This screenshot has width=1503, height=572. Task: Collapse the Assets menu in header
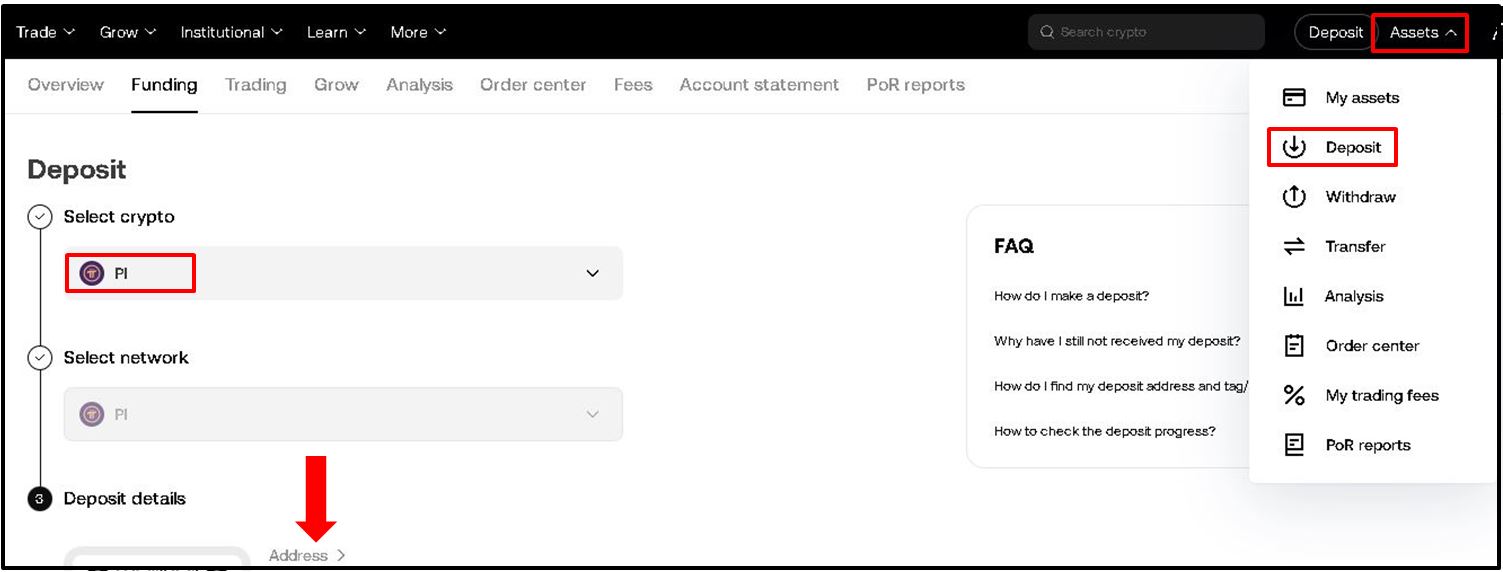(1421, 33)
